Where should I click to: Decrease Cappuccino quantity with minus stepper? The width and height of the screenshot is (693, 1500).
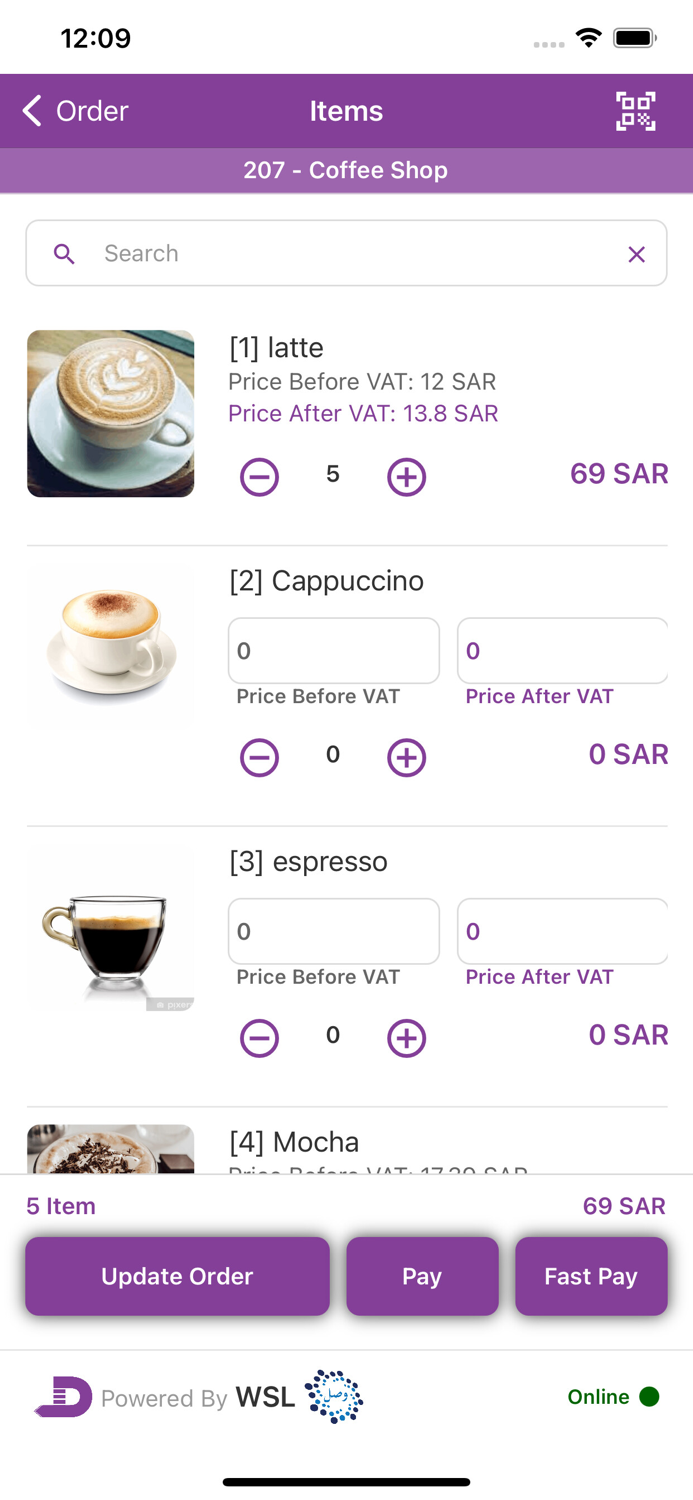pos(259,757)
